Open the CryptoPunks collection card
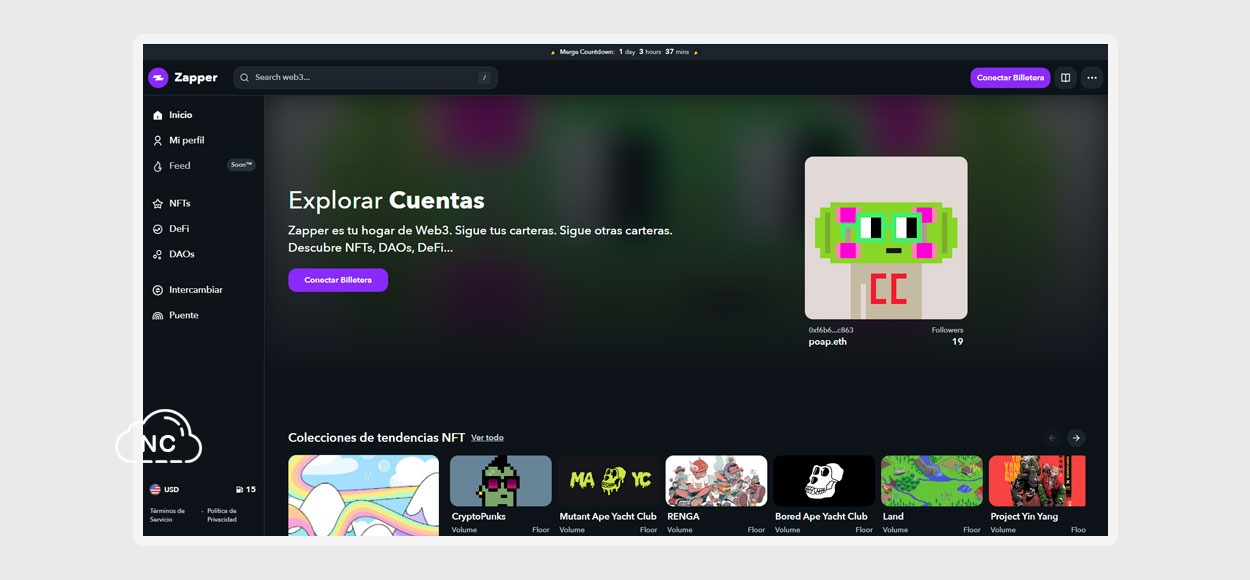The image size is (1250, 580). tap(501, 495)
